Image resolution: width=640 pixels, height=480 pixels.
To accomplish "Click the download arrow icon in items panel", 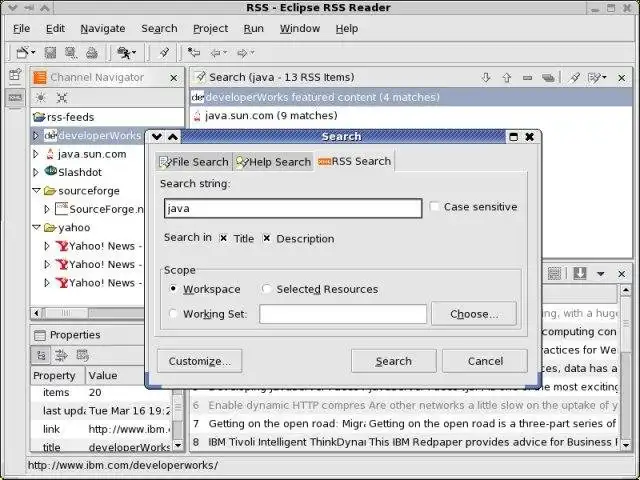I will tap(580, 273).
